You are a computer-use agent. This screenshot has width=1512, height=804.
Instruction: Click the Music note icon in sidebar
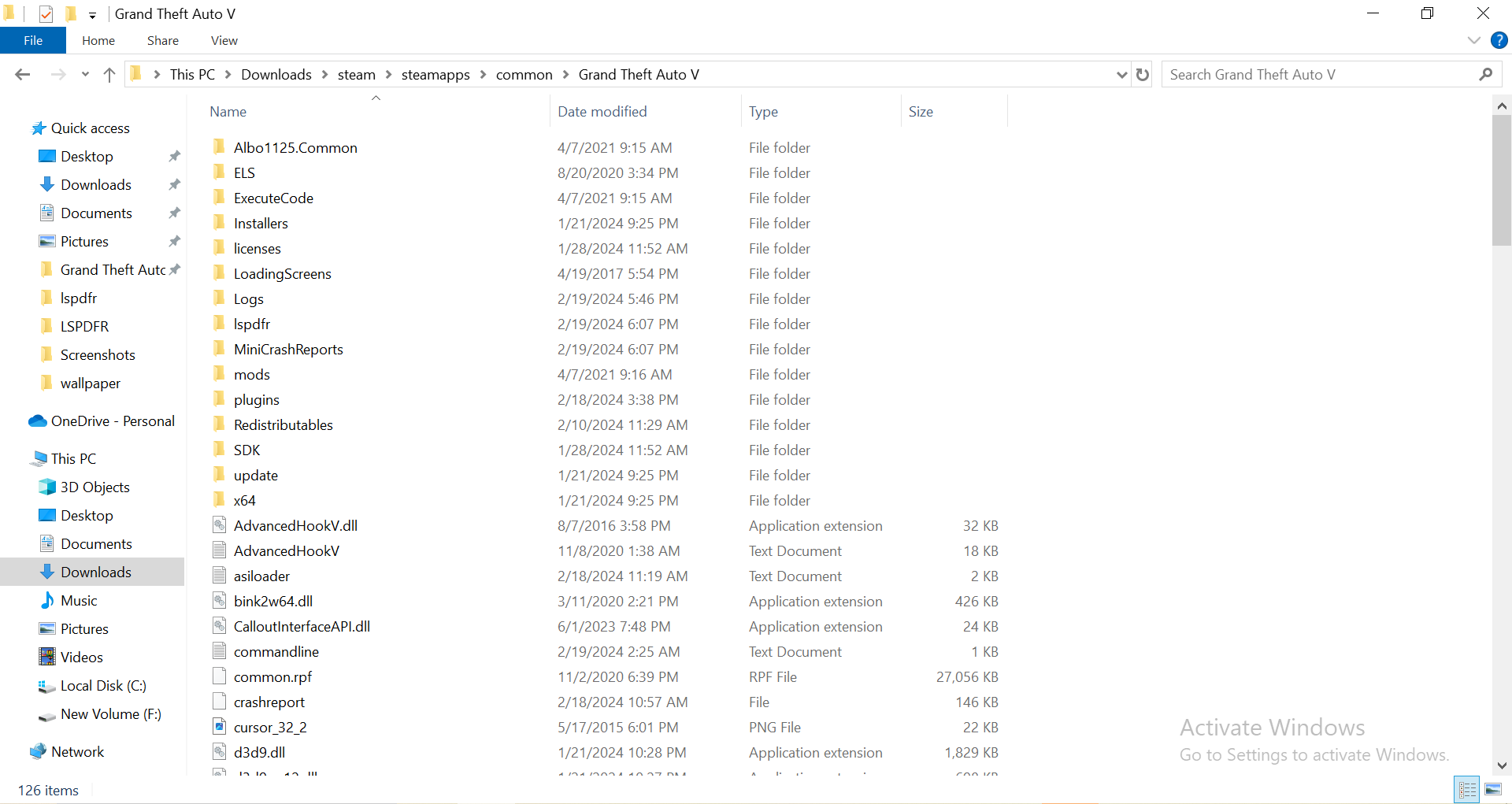coord(47,601)
